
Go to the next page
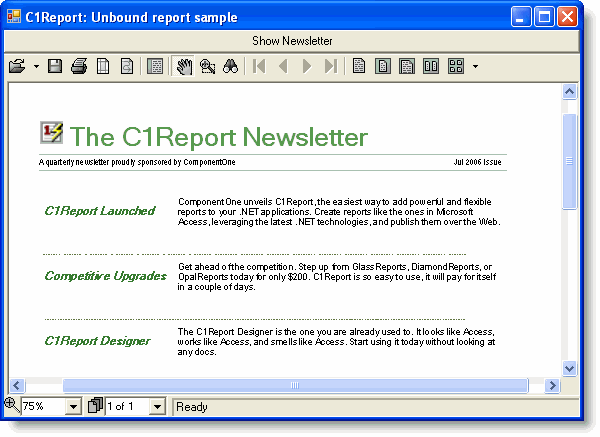coord(307,66)
